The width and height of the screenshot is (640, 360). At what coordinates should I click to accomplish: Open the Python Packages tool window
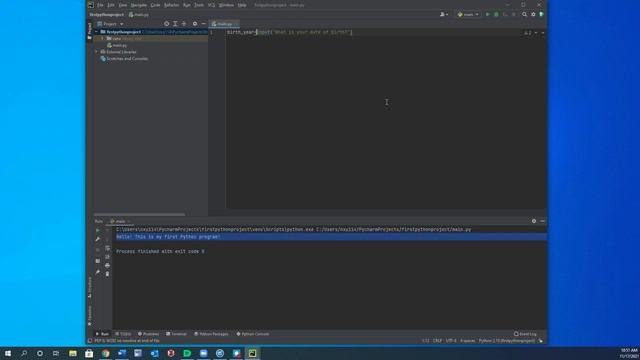tap(211, 334)
